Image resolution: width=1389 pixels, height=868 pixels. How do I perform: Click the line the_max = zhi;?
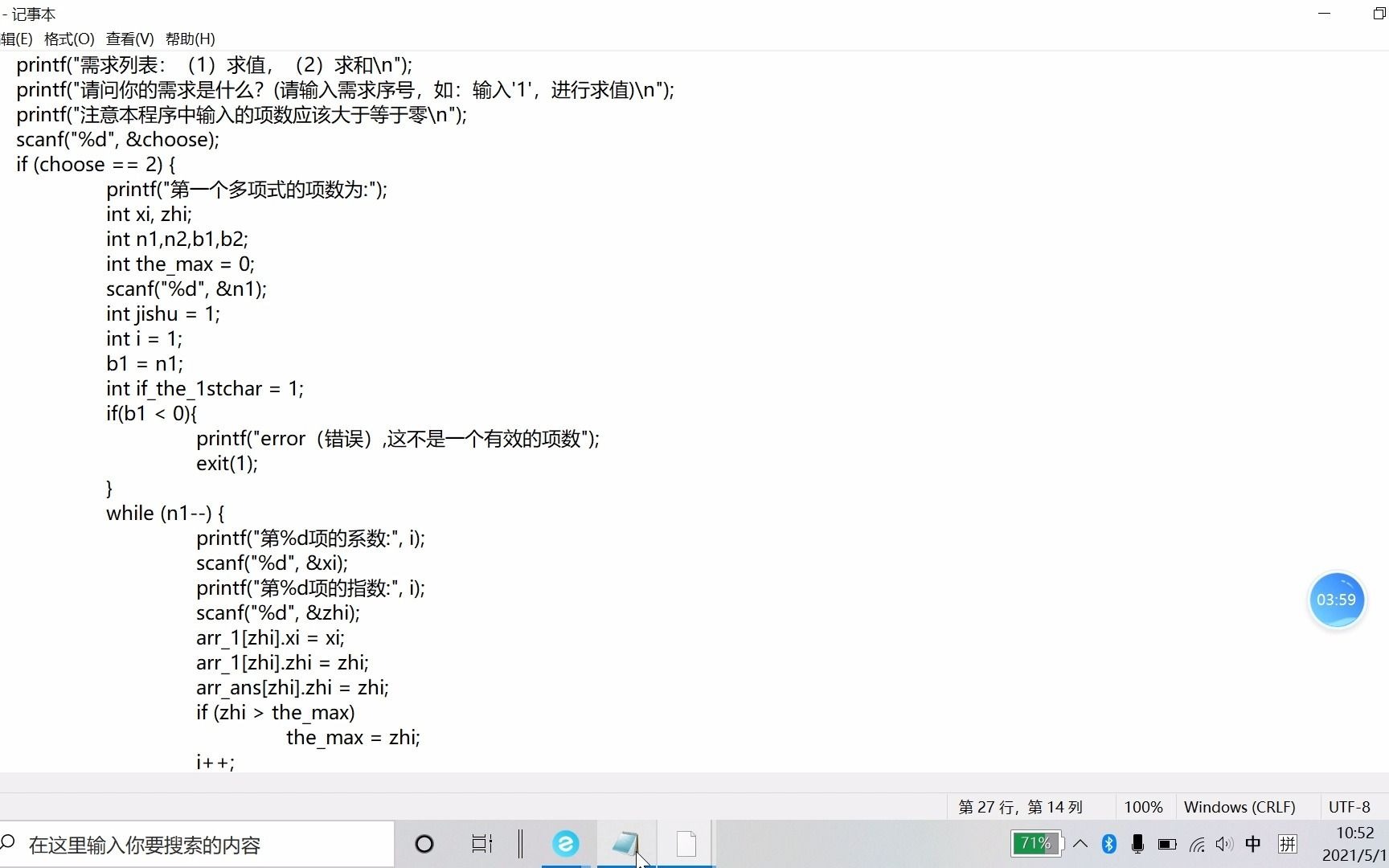(354, 737)
